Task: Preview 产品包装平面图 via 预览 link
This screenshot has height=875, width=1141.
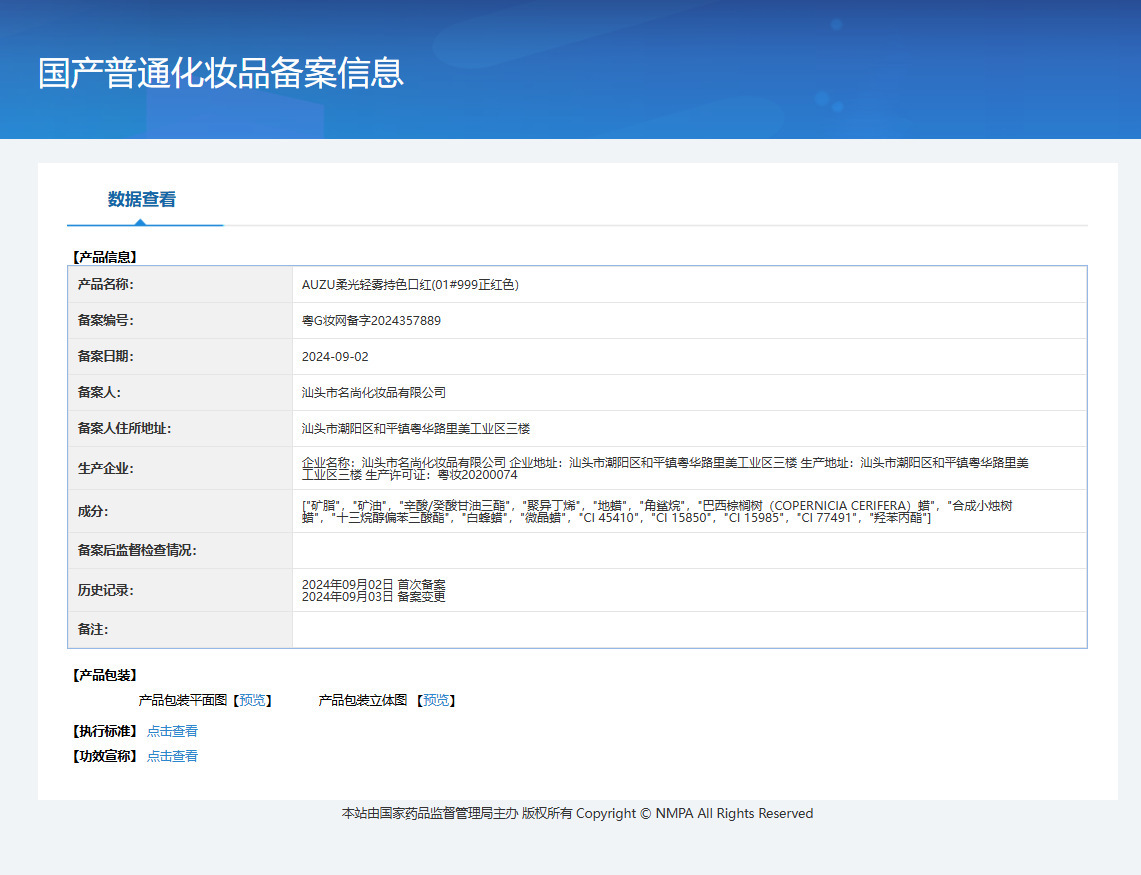Action: point(253,700)
